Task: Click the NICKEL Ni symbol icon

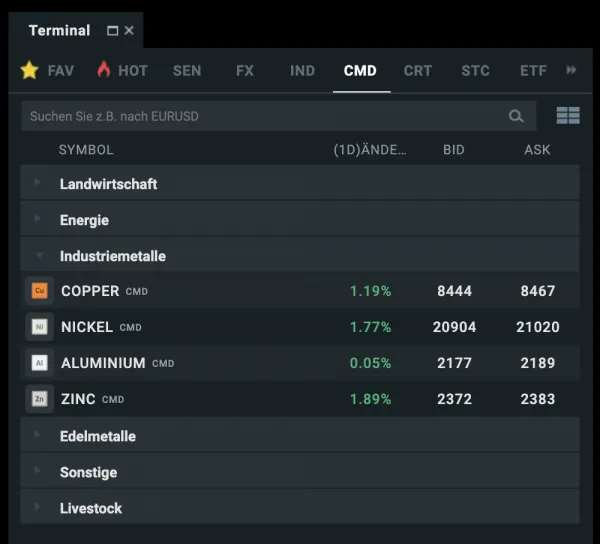Action: coord(40,327)
